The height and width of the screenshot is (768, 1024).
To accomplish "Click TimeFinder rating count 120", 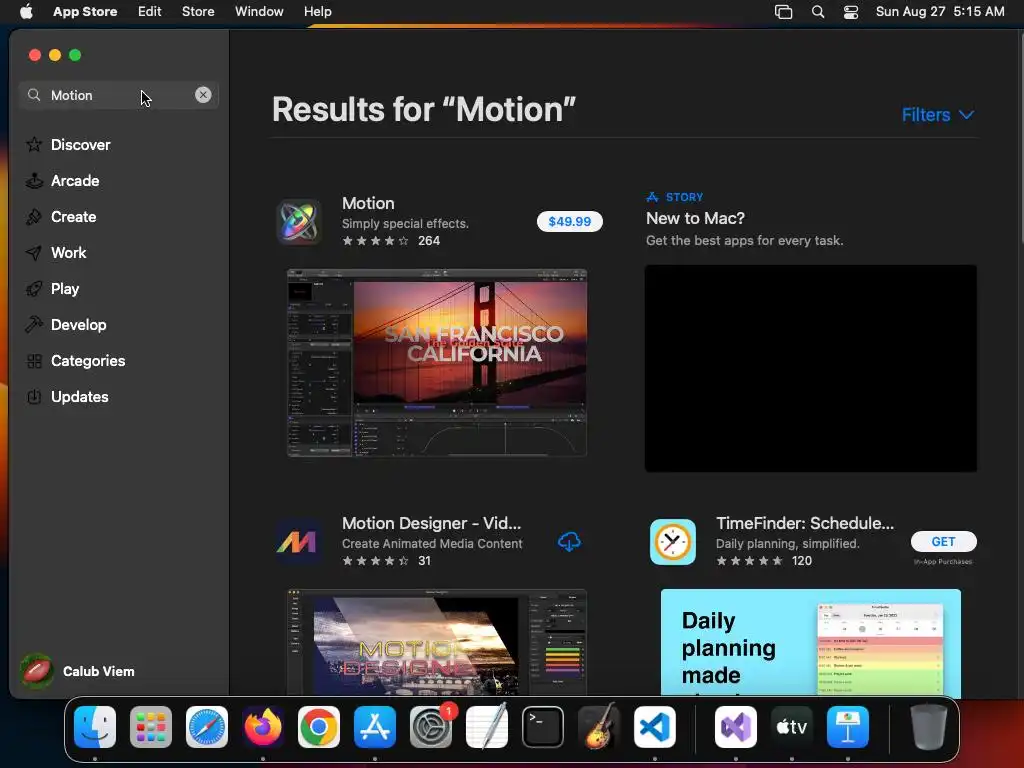I will pos(802,560).
